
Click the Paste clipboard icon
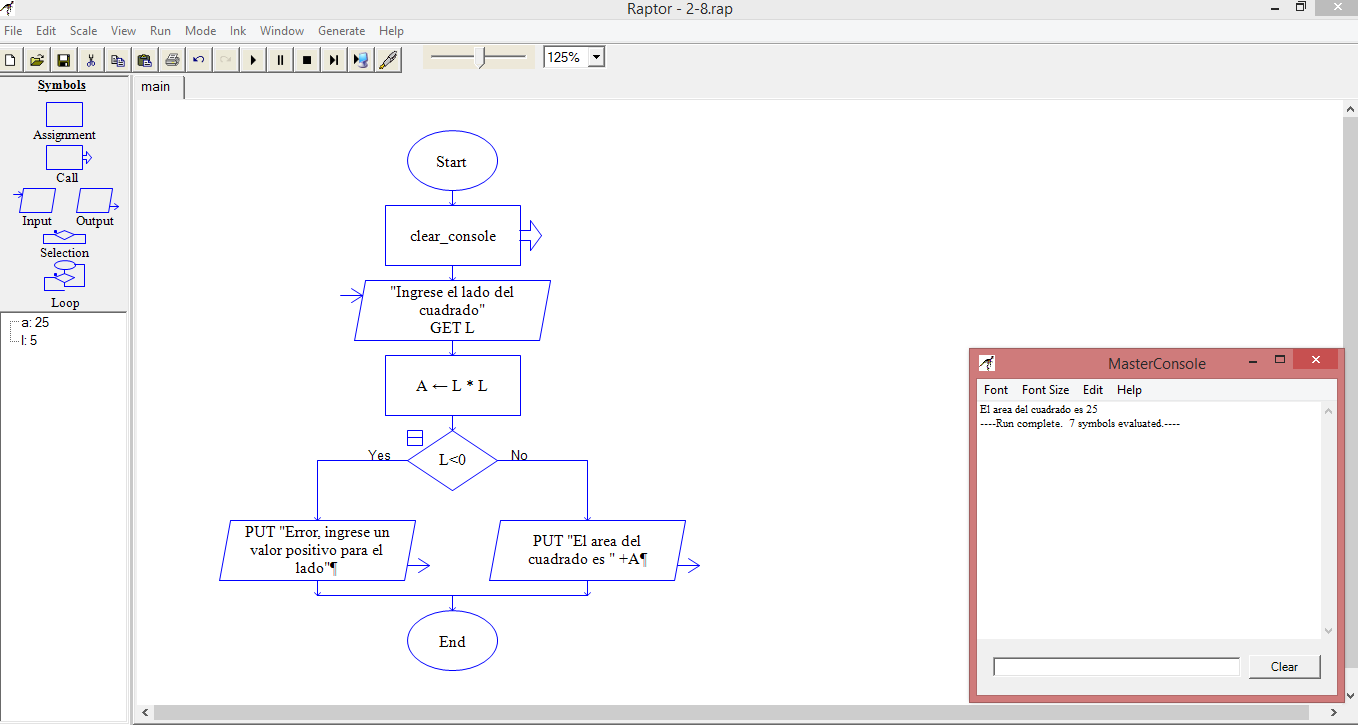[145, 60]
